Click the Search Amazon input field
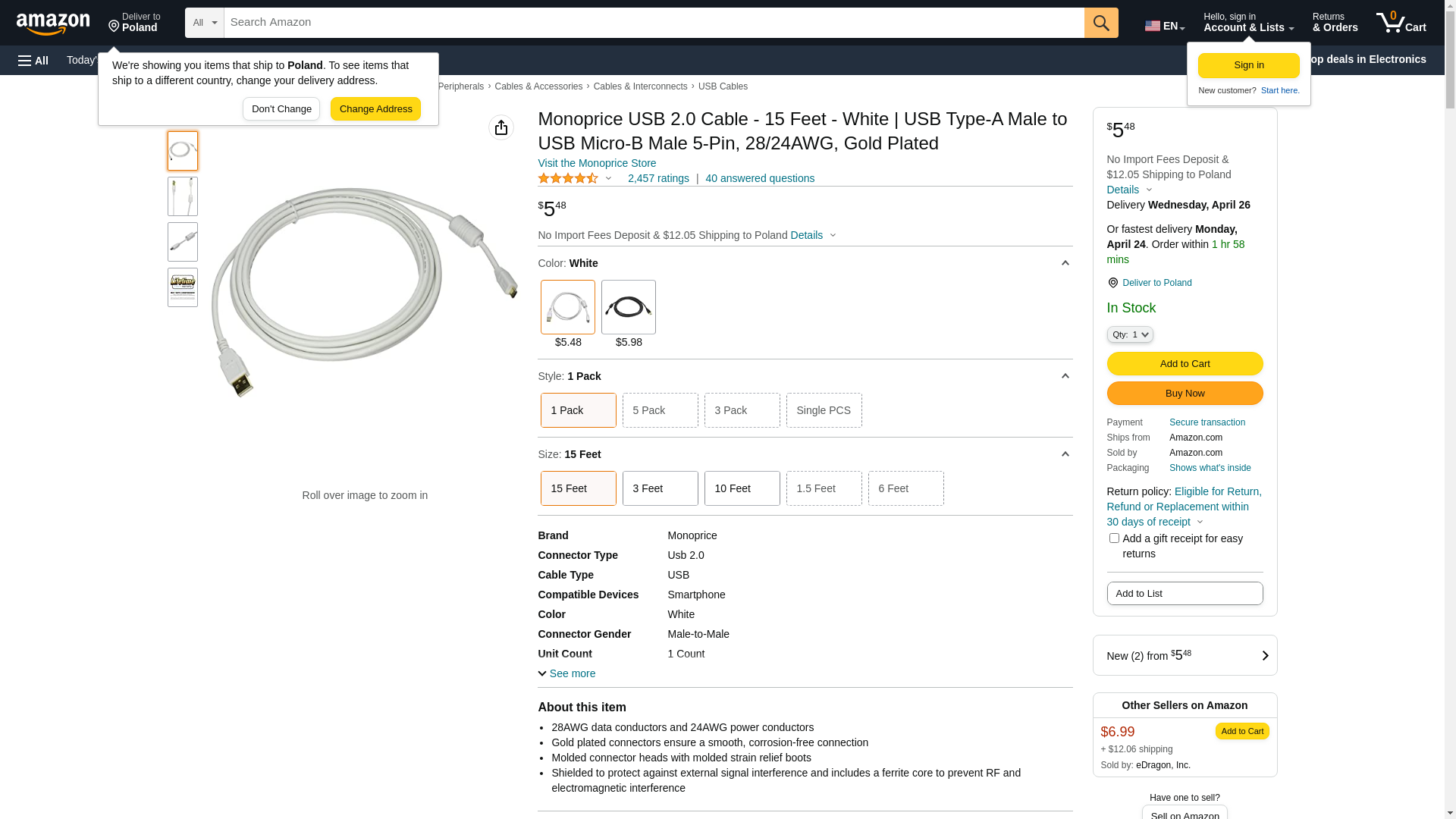1456x819 pixels. [x=654, y=23]
